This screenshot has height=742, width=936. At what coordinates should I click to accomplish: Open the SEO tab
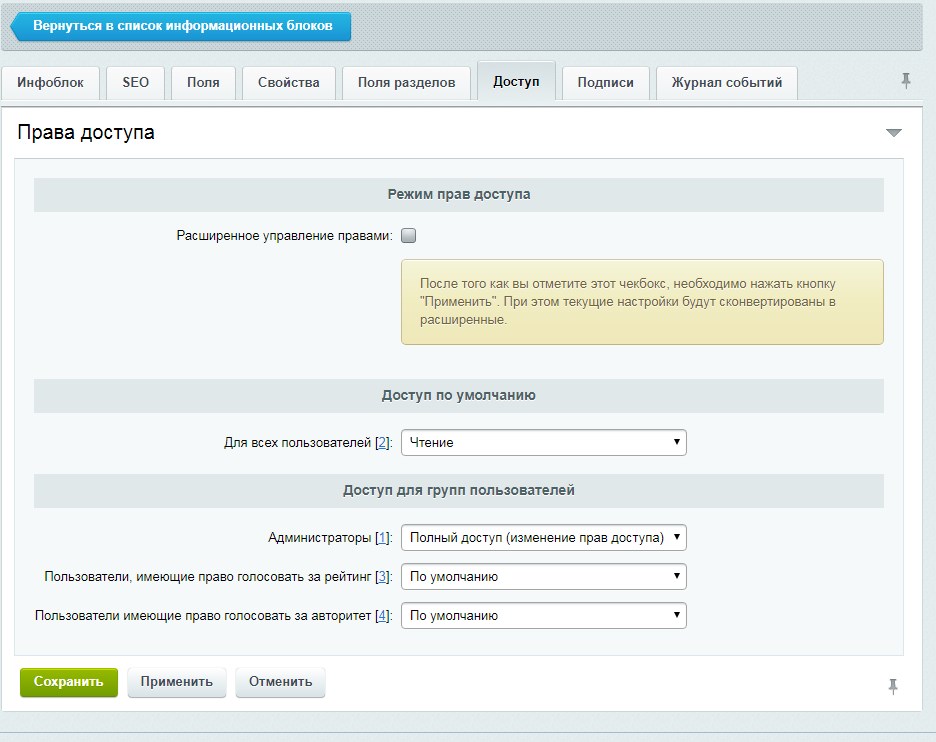point(135,83)
